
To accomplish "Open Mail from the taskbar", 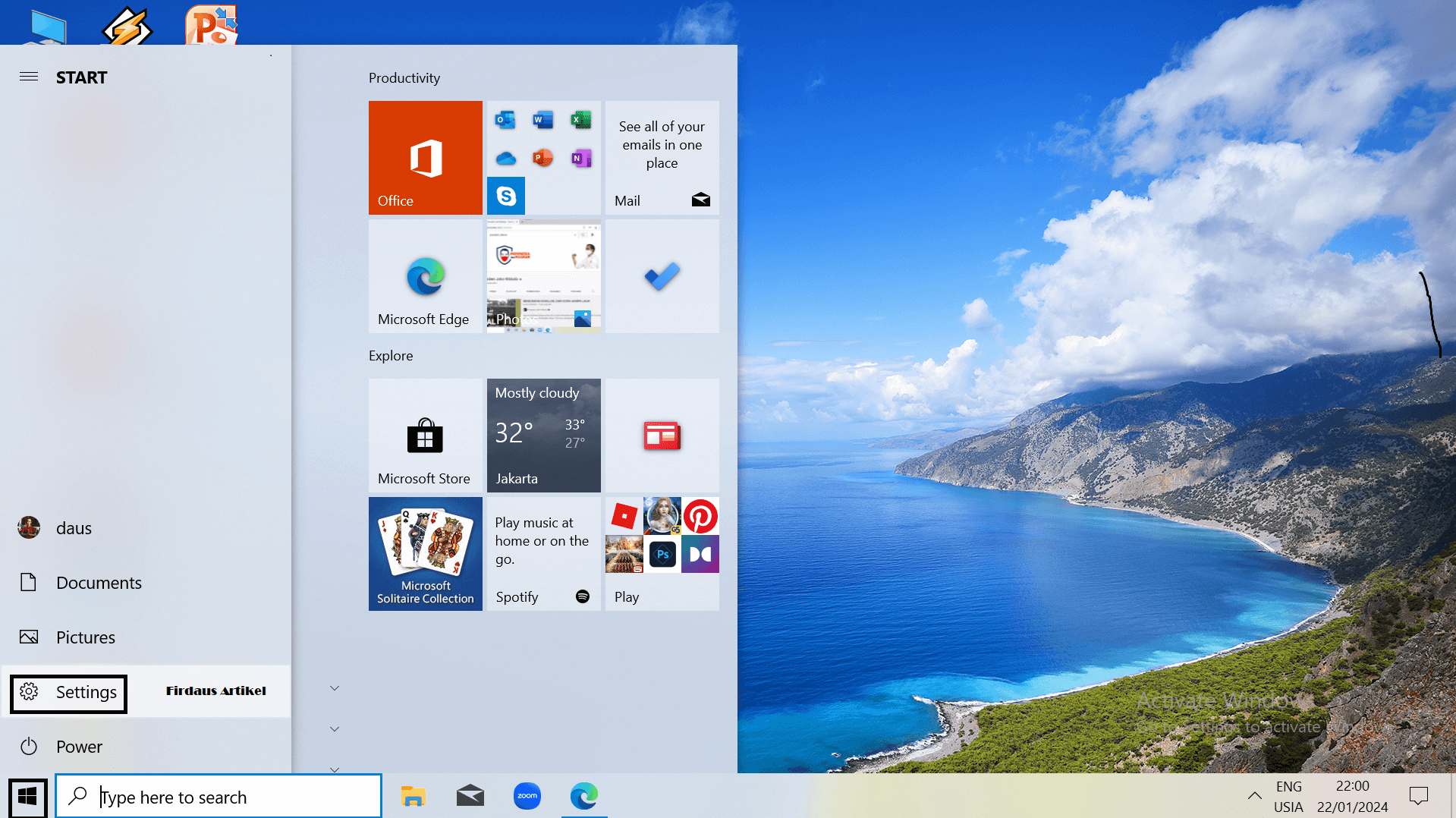I will 470,796.
